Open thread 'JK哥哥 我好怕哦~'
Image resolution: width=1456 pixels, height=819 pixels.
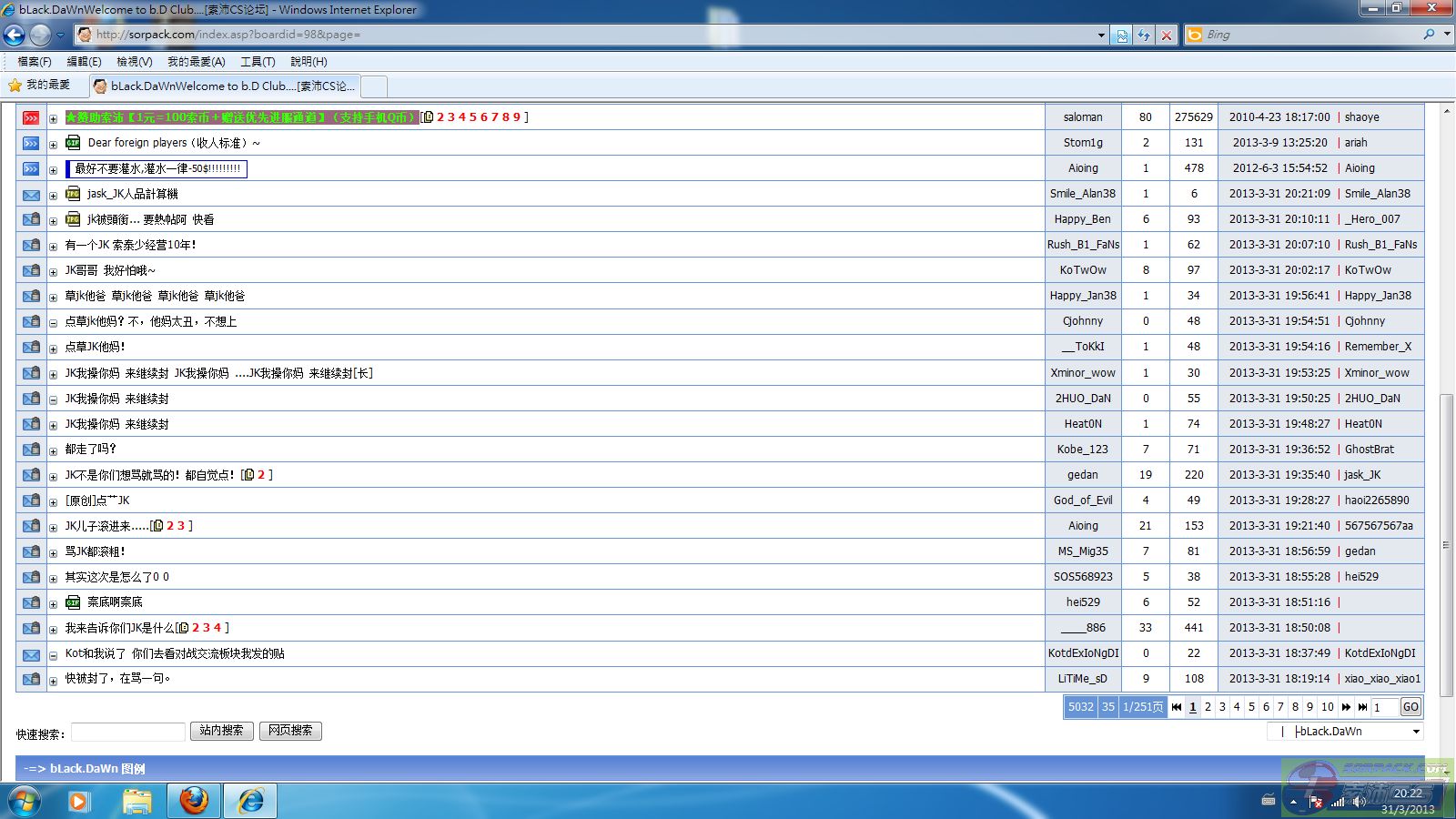click(x=110, y=270)
